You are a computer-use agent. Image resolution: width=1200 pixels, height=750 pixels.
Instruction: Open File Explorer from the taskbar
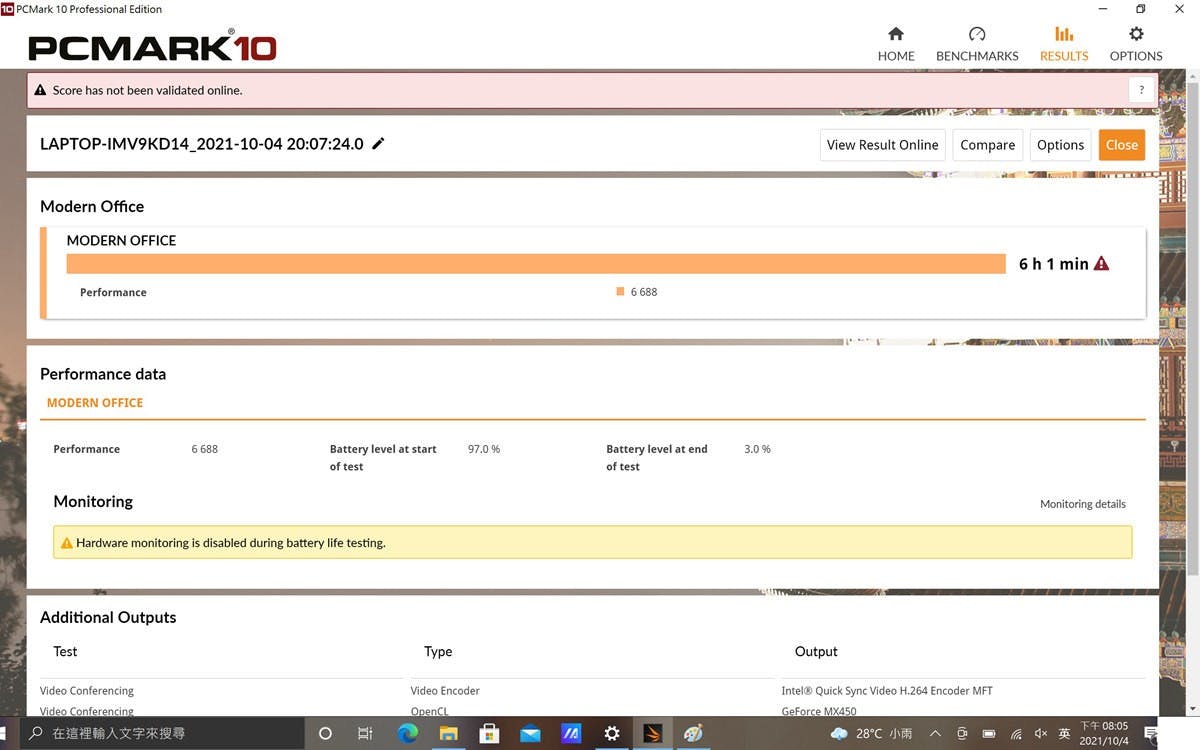click(x=448, y=733)
